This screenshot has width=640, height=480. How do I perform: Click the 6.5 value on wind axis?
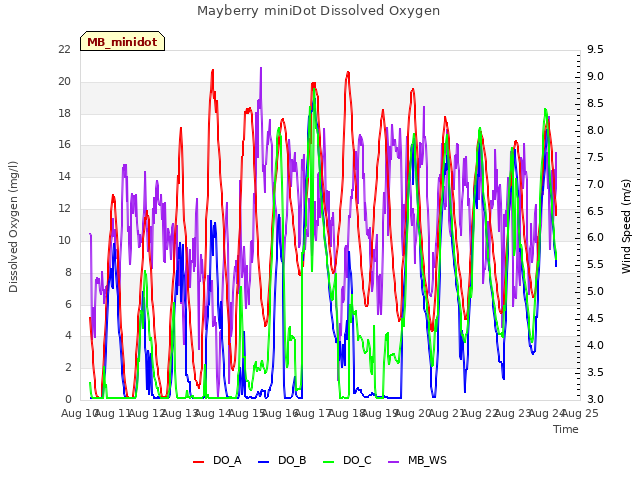(595, 211)
